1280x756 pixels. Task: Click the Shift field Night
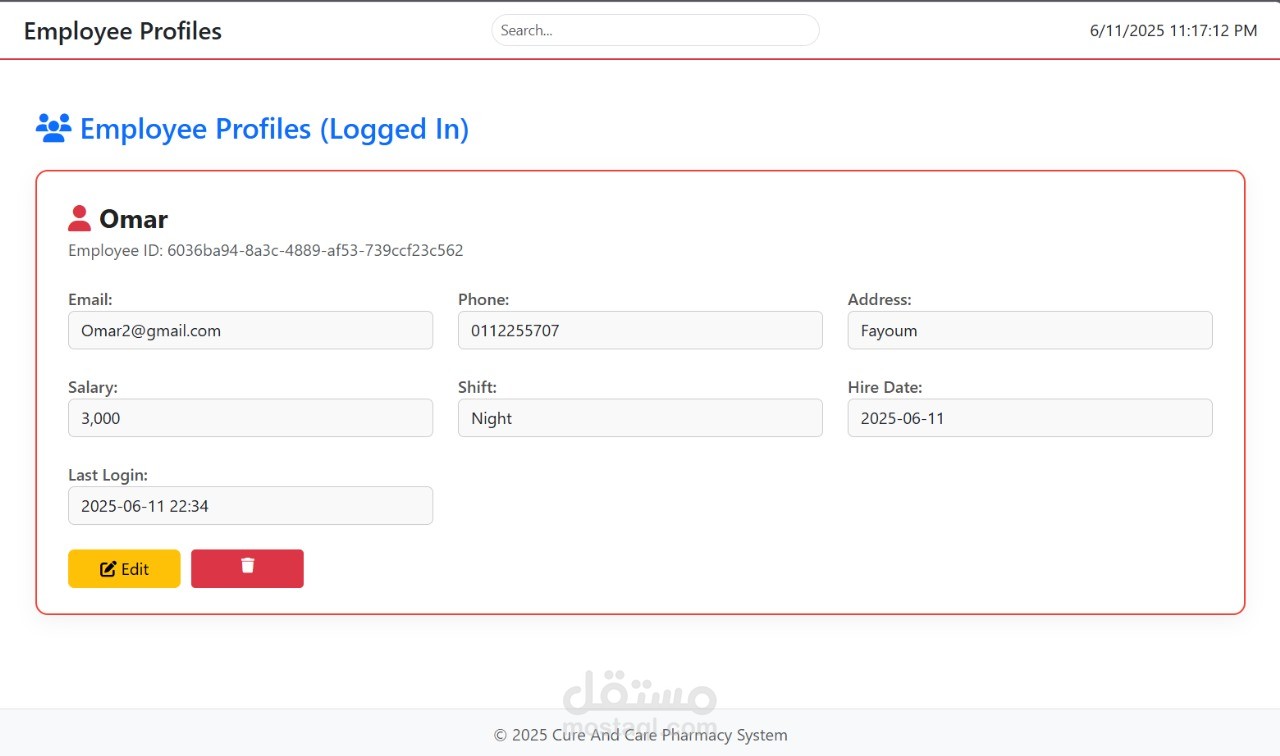640,418
